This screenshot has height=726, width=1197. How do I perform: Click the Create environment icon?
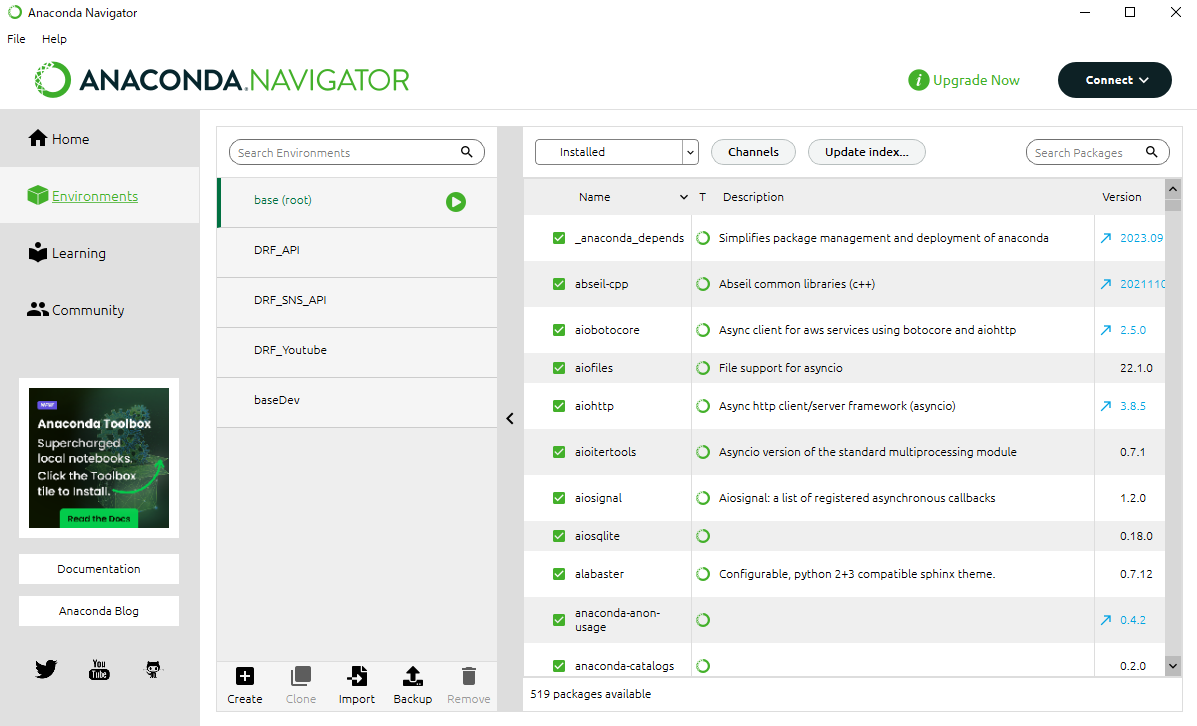point(244,676)
